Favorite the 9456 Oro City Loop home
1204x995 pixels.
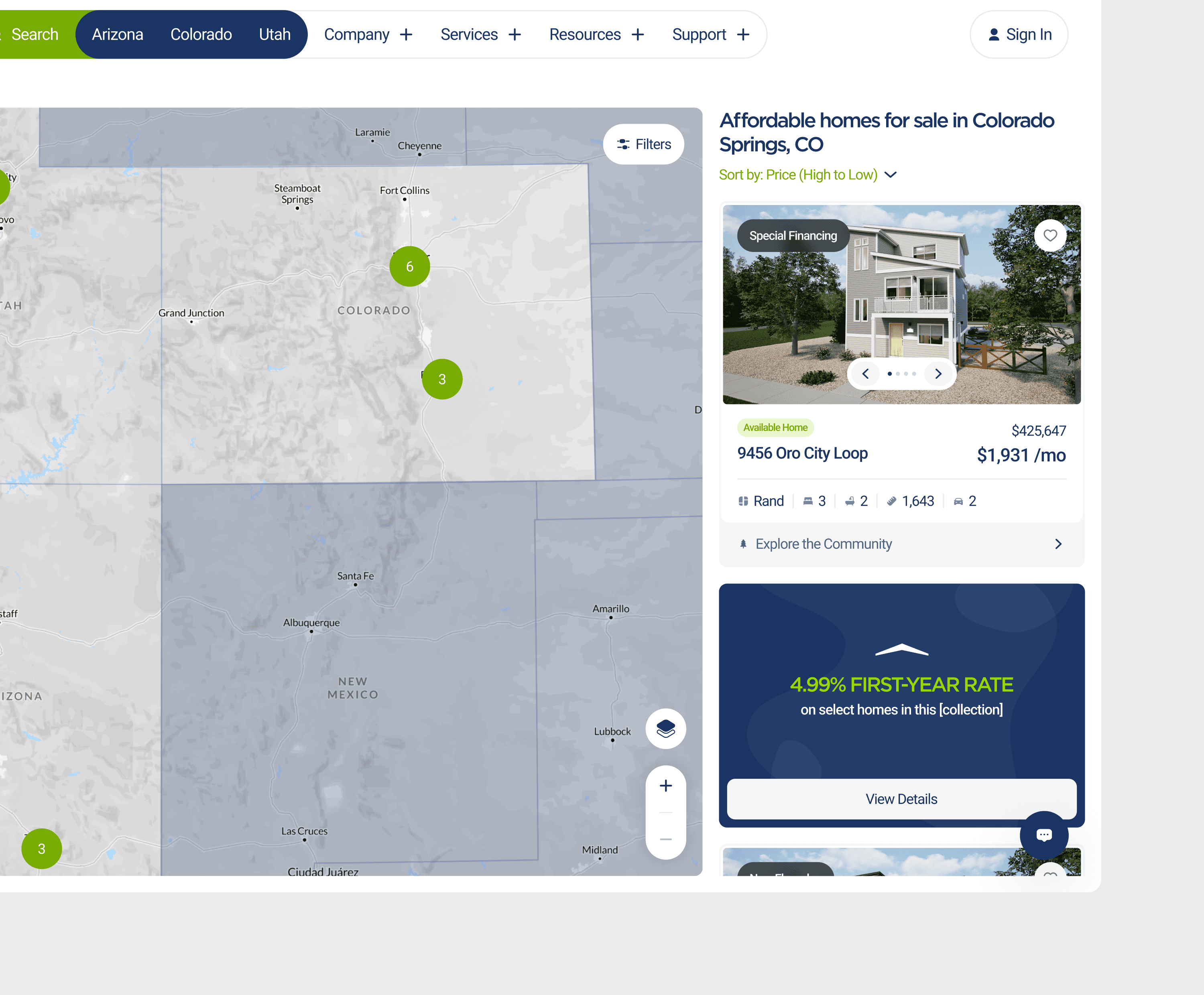(x=1050, y=236)
